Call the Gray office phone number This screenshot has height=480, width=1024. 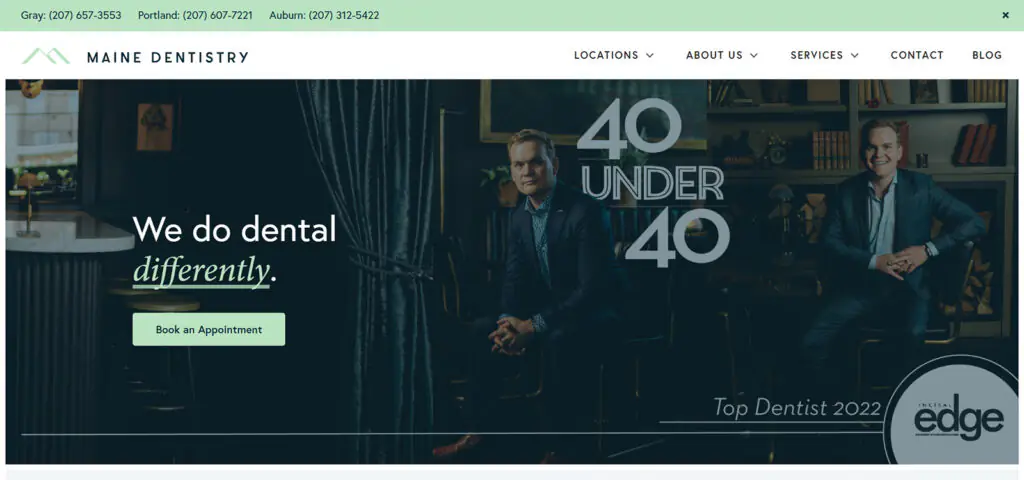click(x=71, y=15)
